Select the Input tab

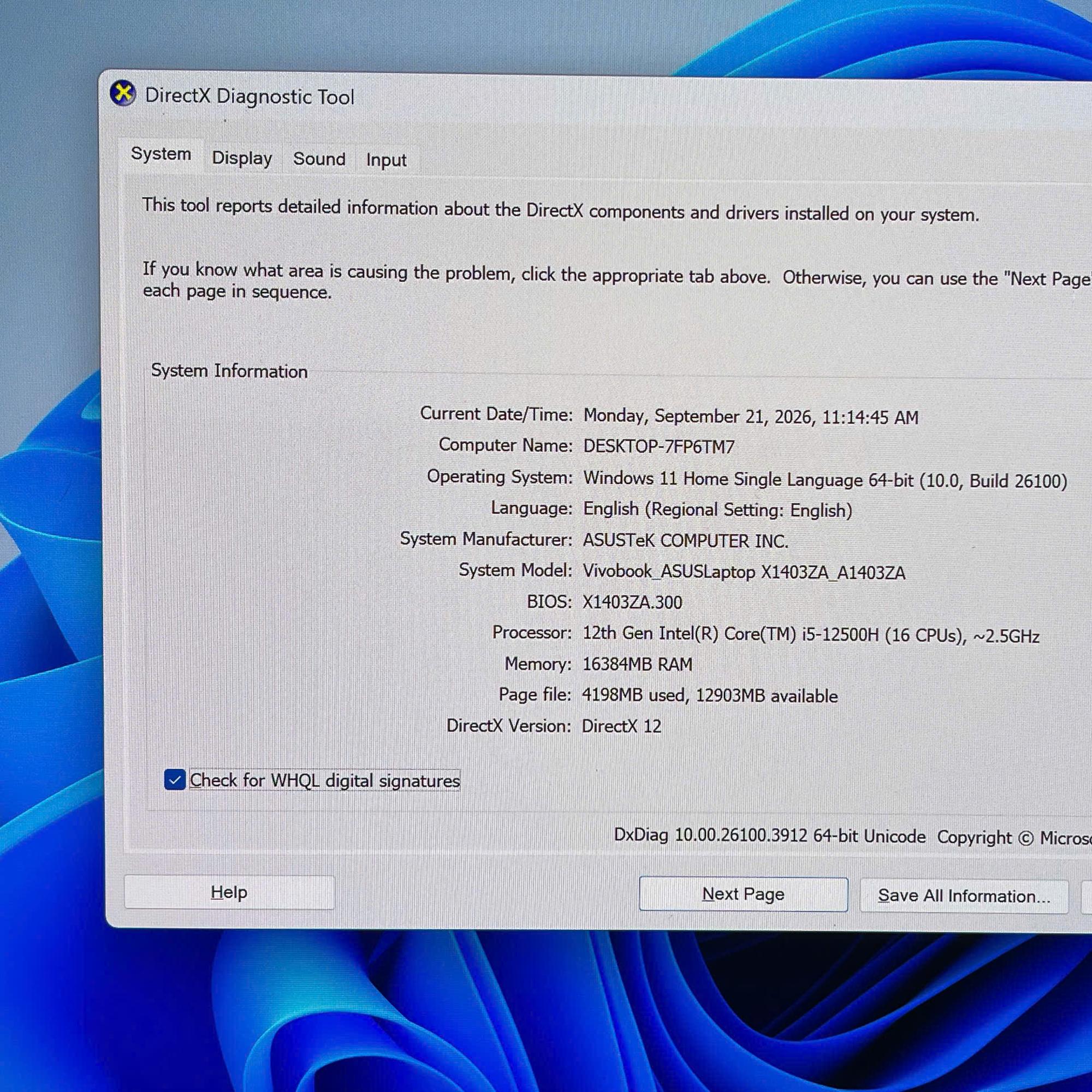tap(386, 161)
